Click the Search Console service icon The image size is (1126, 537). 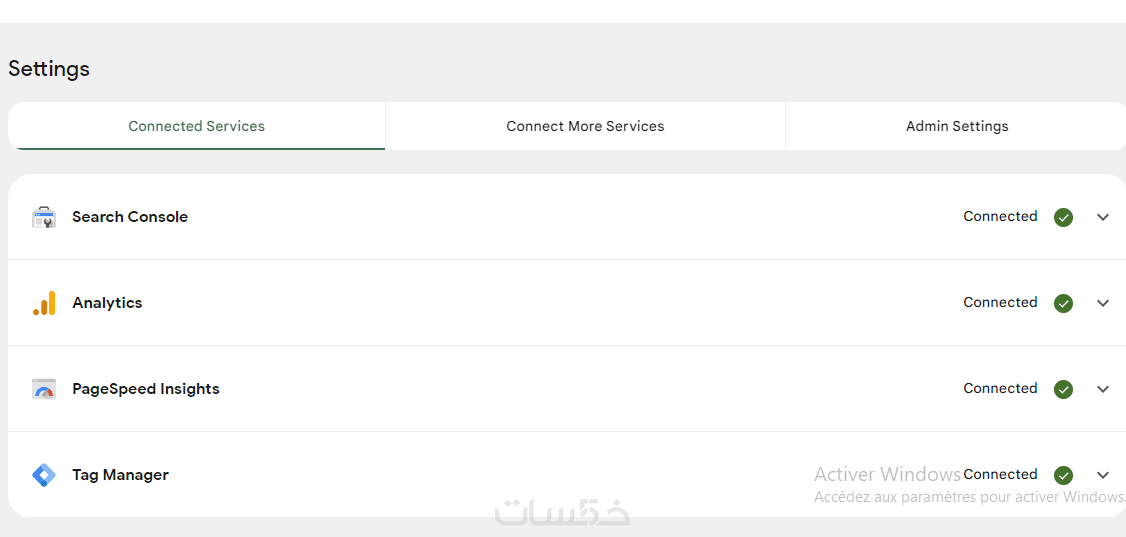click(44, 217)
